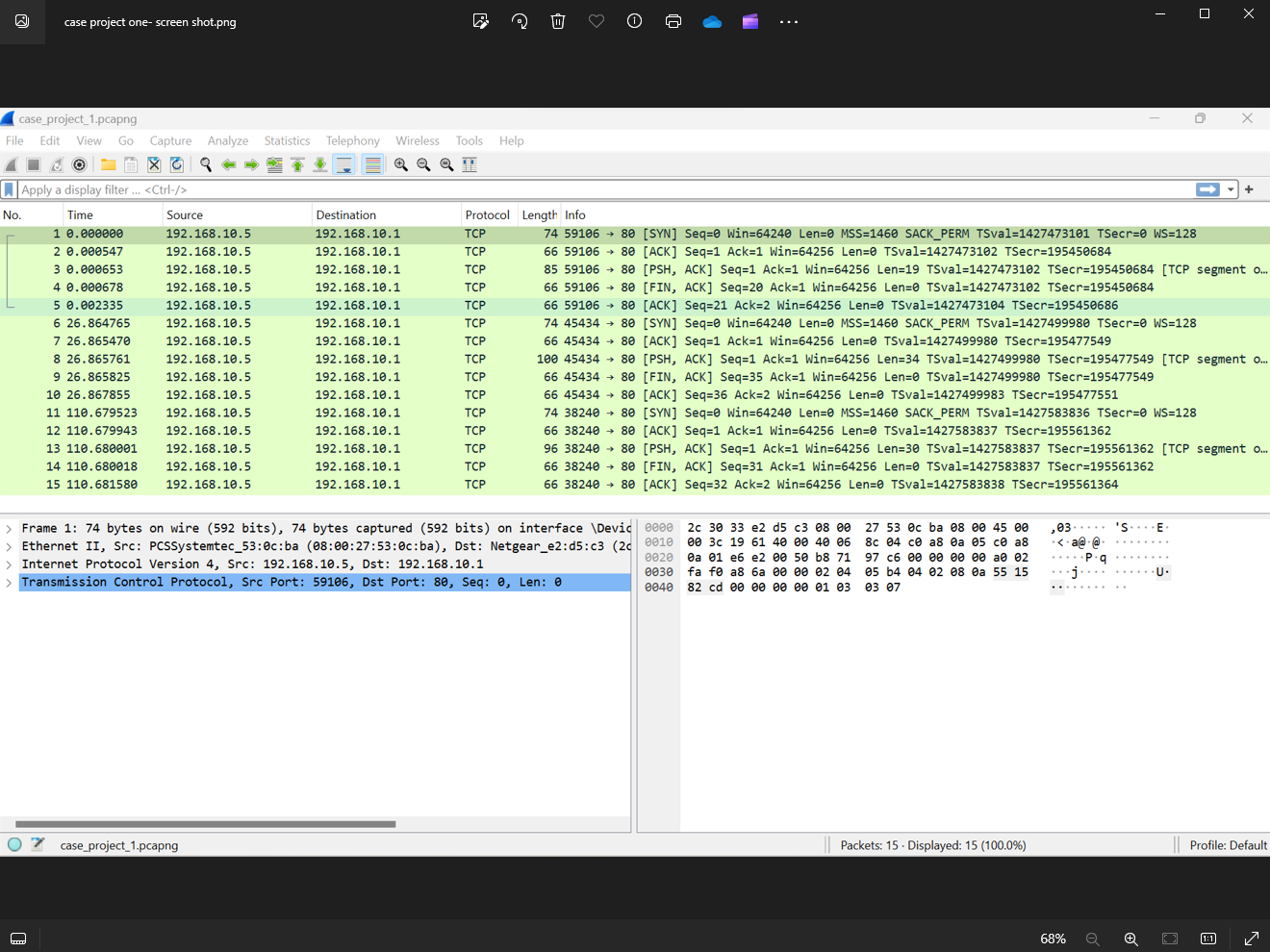The width and height of the screenshot is (1270, 952).
Task: Apply the display filter with the blue arrow
Action: (1208, 189)
